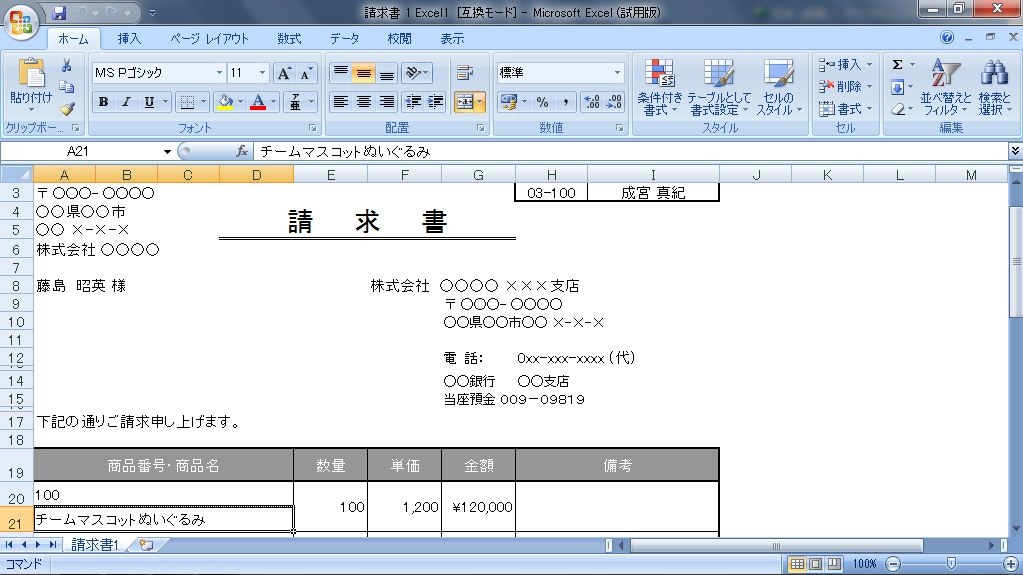
Task: Open conditional formatting (条件付き書式)
Action: [x=660, y=86]
